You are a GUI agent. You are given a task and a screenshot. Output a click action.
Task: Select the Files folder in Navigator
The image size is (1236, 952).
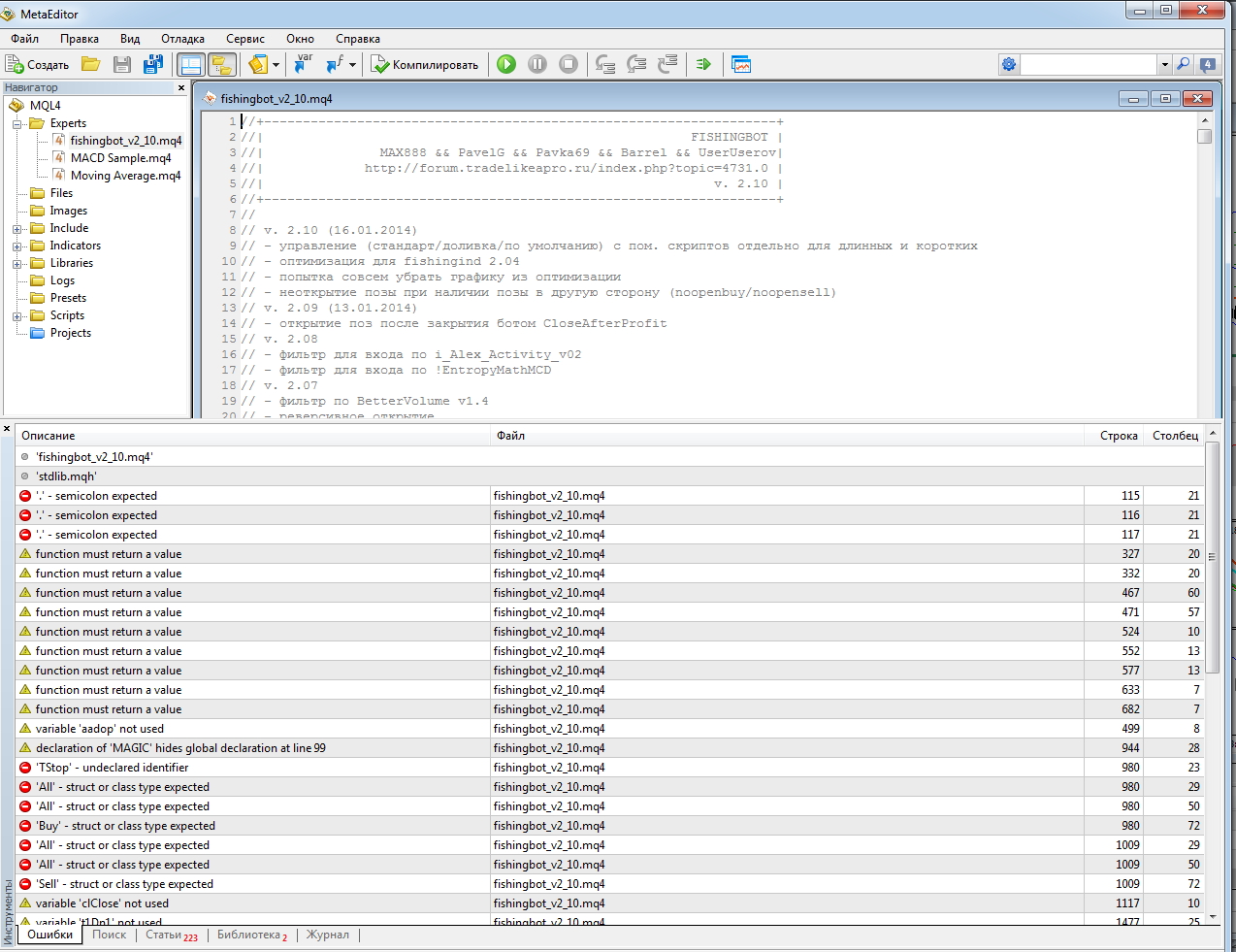(x=61, y=193)
